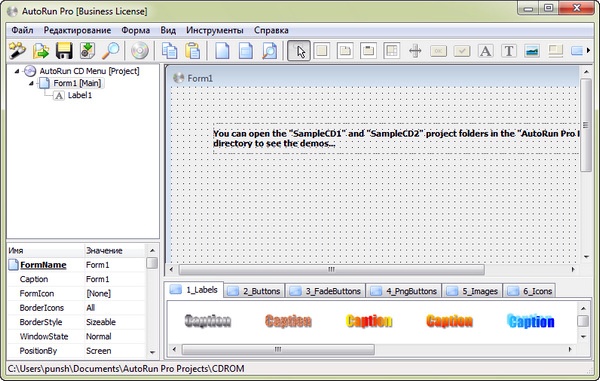Select Form1 [Main] in the project tree
The height and width of the screenshot is (381, 600).
(x=77, y=83)
